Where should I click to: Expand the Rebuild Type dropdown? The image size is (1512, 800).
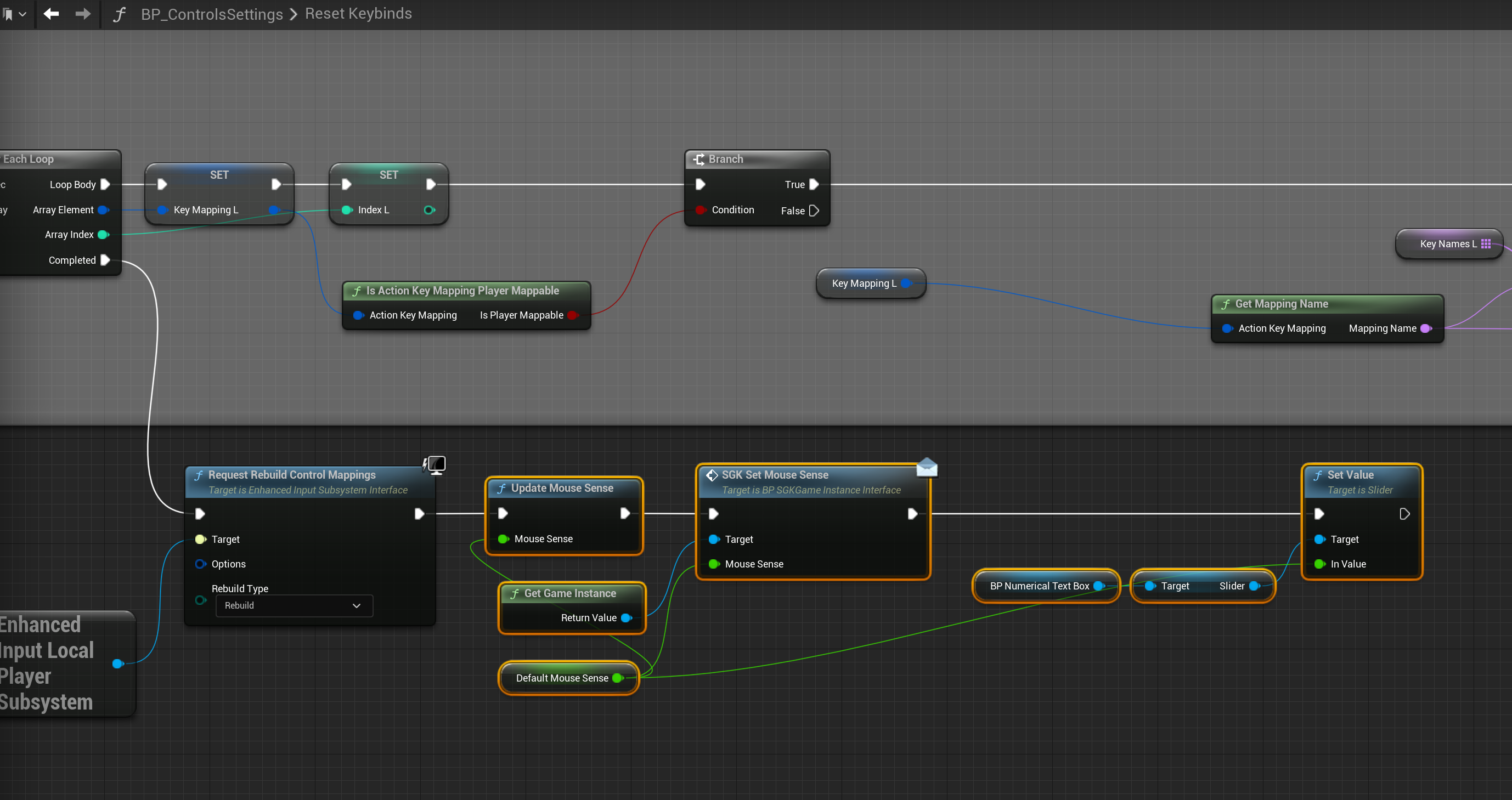point(294,605)
